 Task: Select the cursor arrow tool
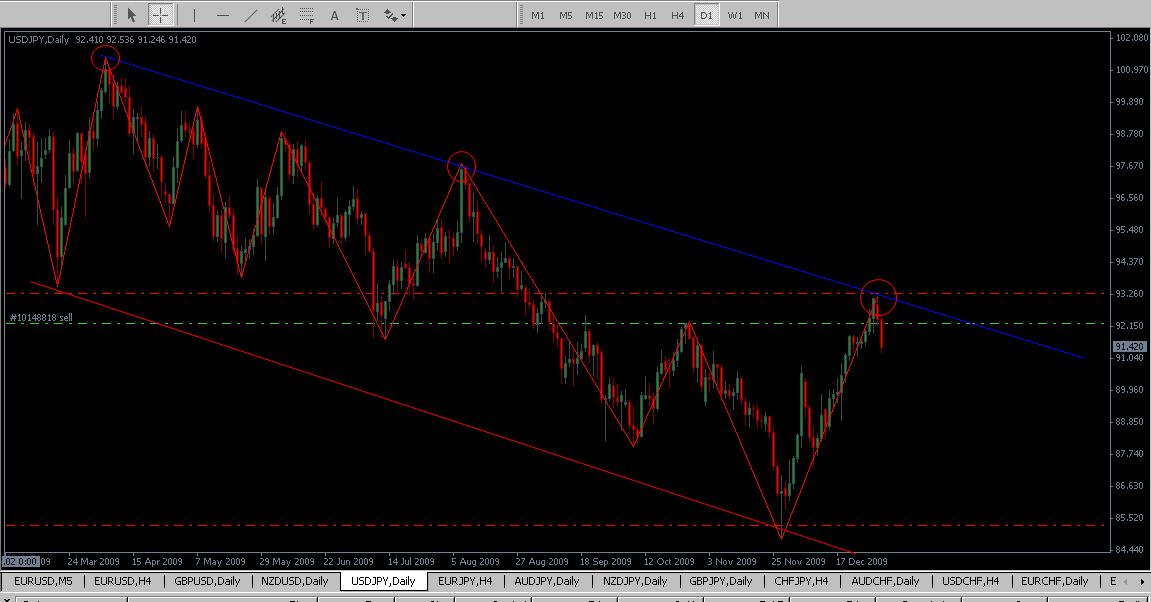pos(131,15)
